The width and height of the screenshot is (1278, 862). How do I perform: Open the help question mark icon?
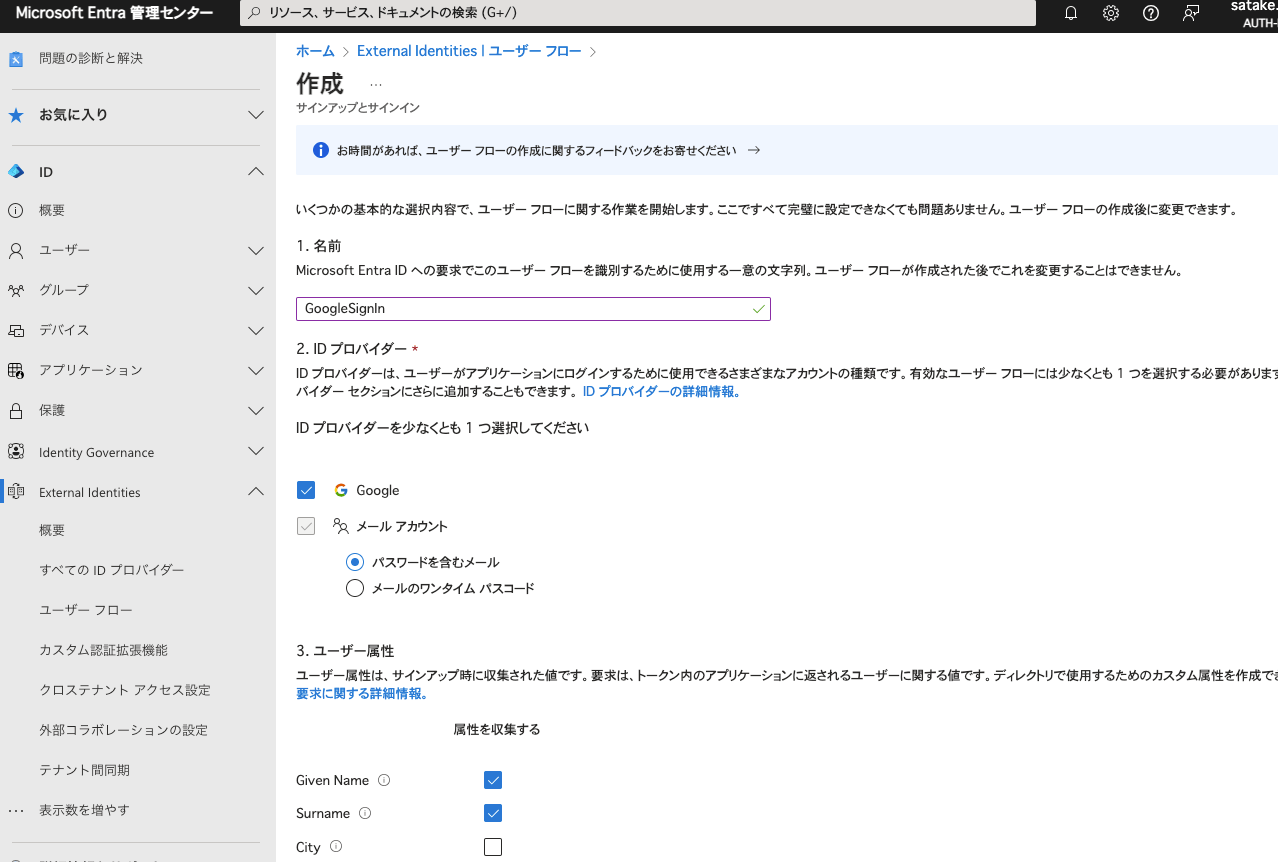click(x=1151, y=13)
